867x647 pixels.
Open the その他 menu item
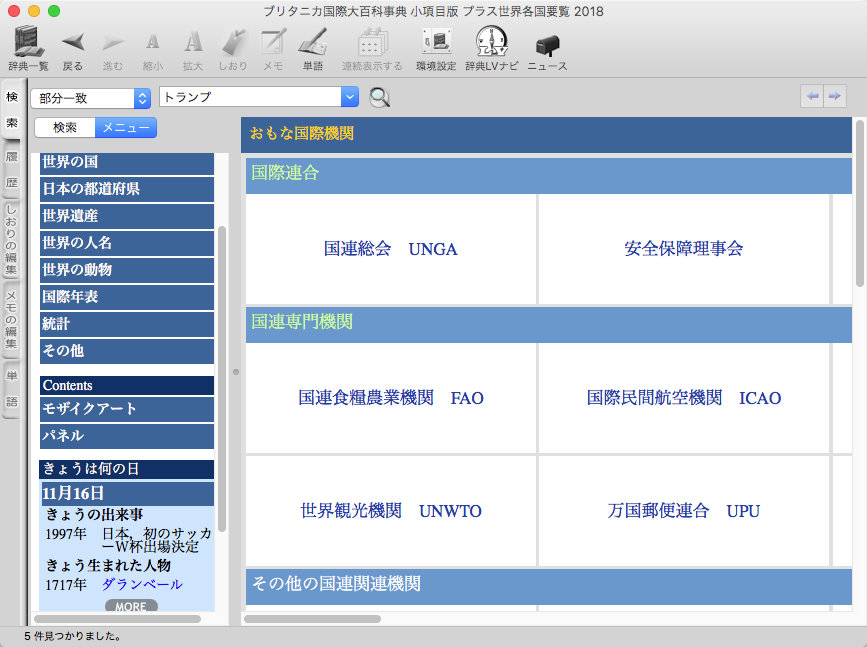pos(127,352)
